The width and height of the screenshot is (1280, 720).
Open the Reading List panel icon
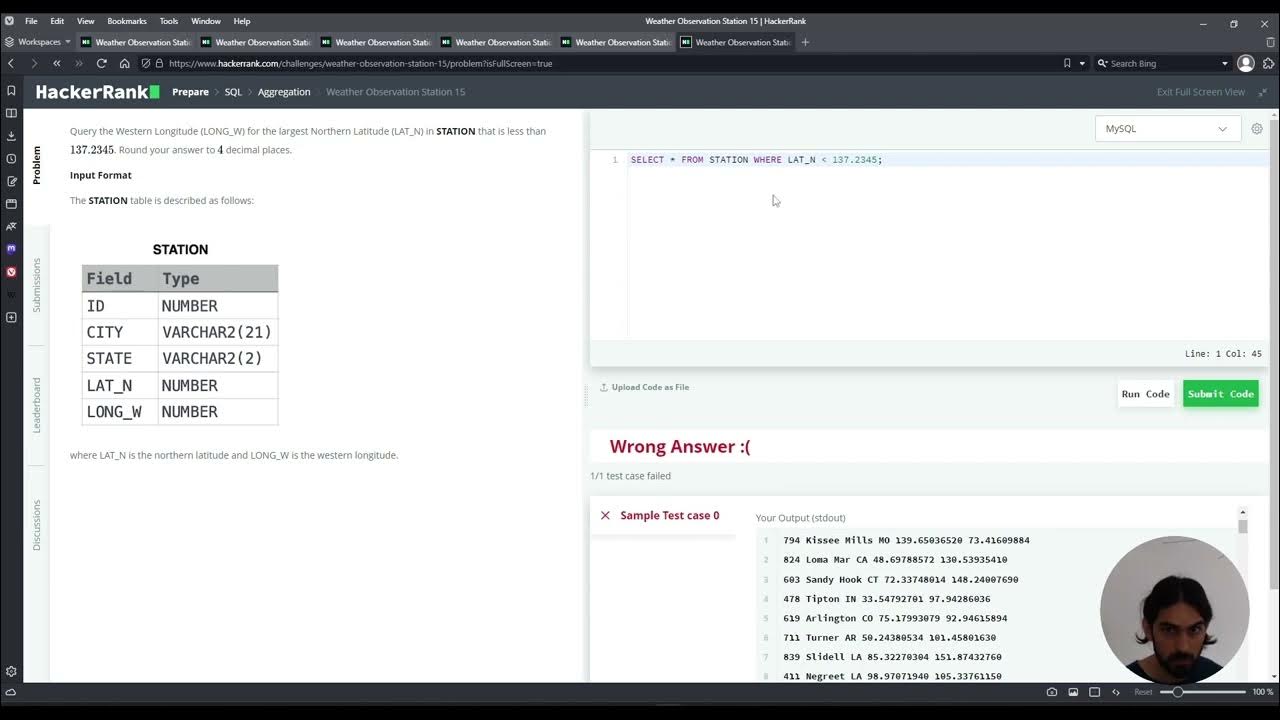click(x=11, y=113)
